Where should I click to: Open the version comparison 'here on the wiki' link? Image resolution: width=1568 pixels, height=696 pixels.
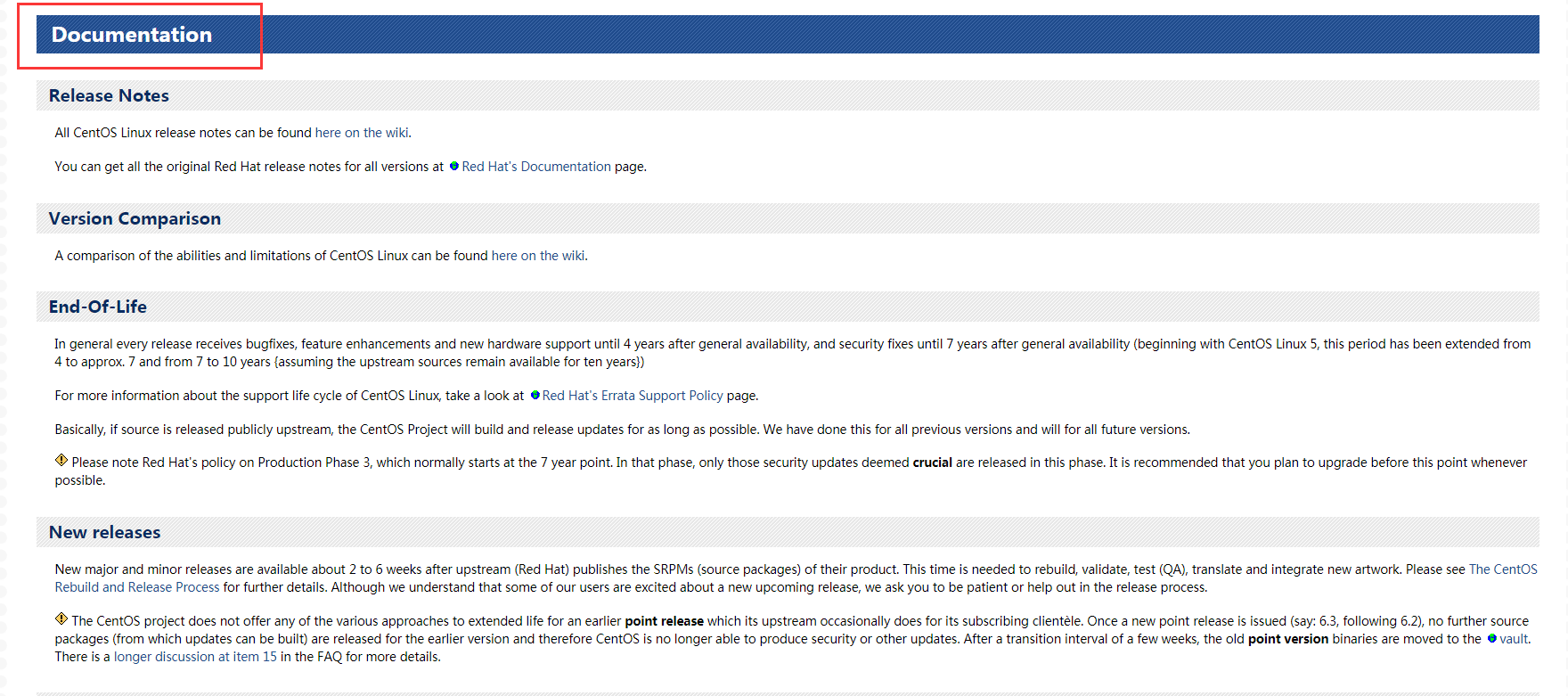538,256
